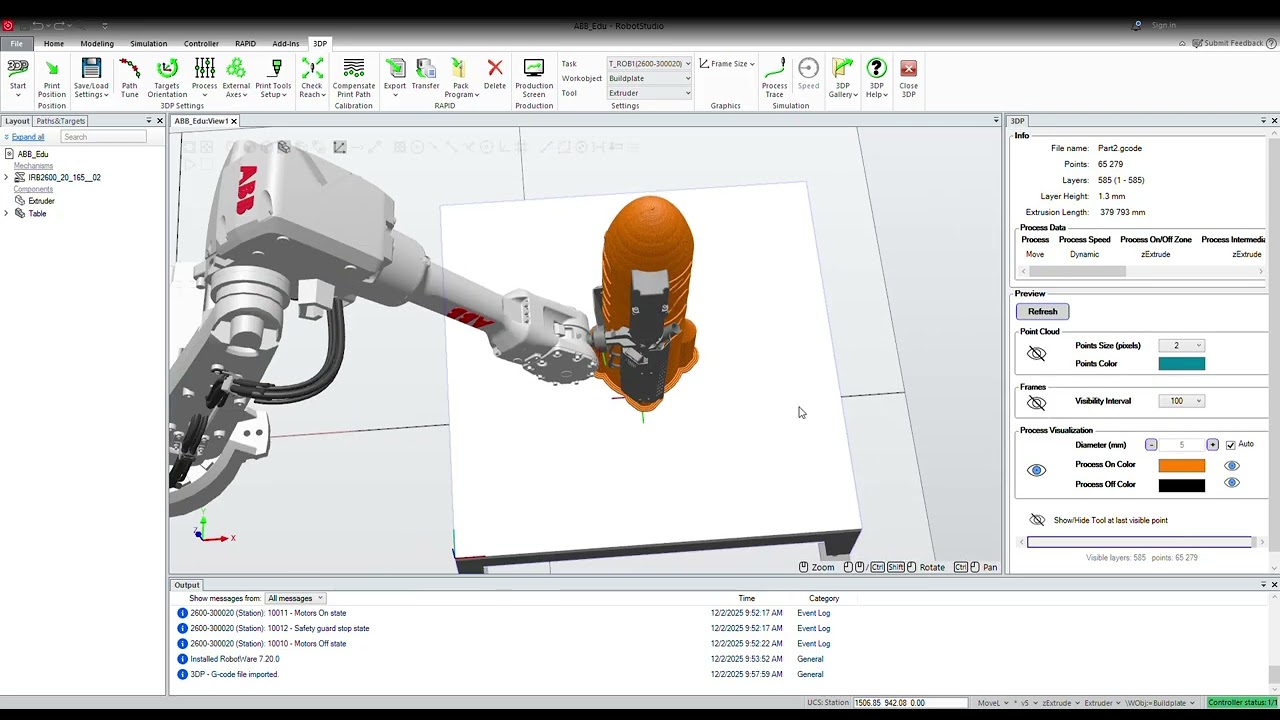Viewport: 1280px width, 720px height.
Task: Open the All messages filter dropdown
Action: (x=295, y=598)
